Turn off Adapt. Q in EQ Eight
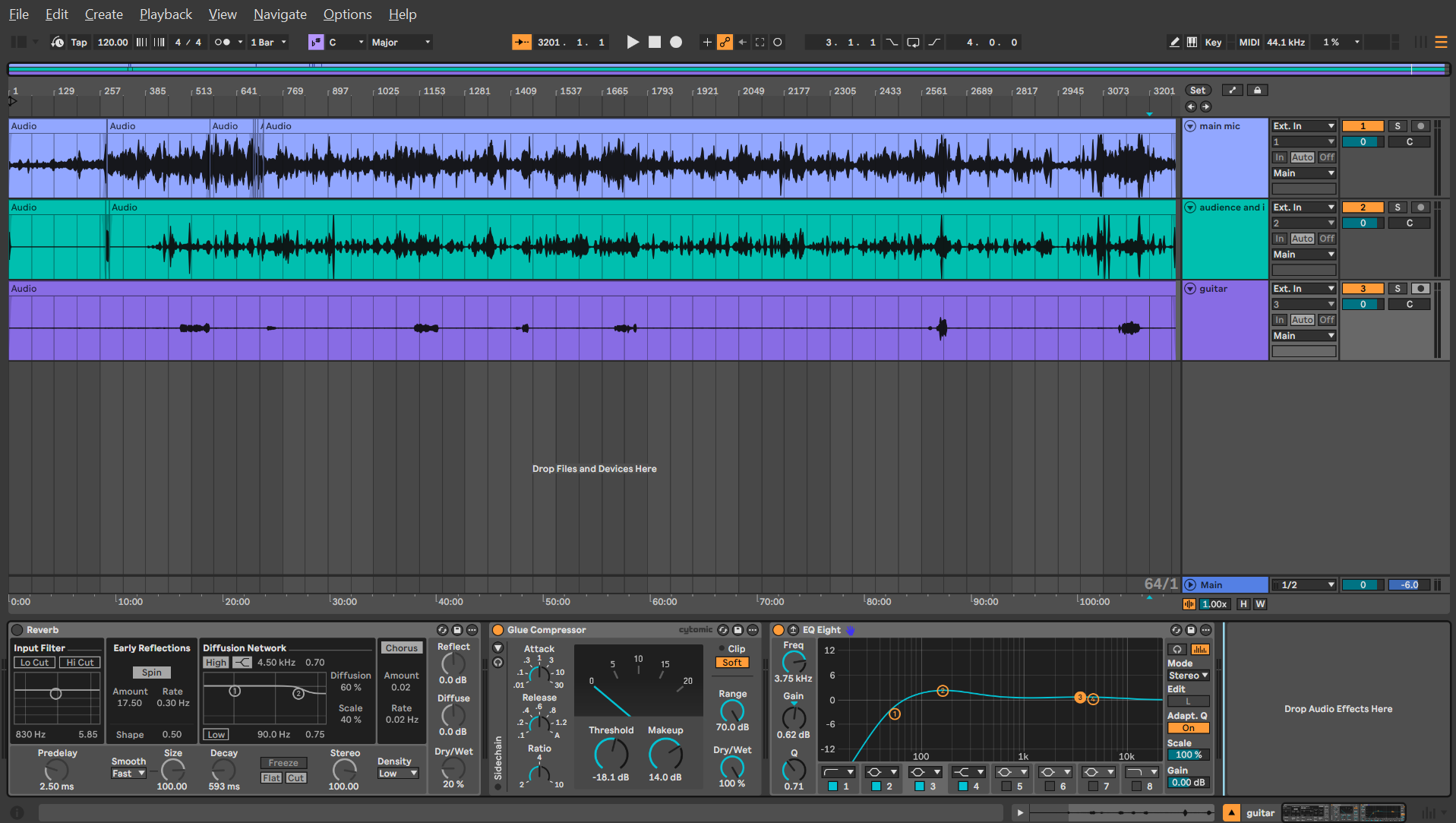Image resolution: width=1456 pixels, height=823 pixels. 1187,727
